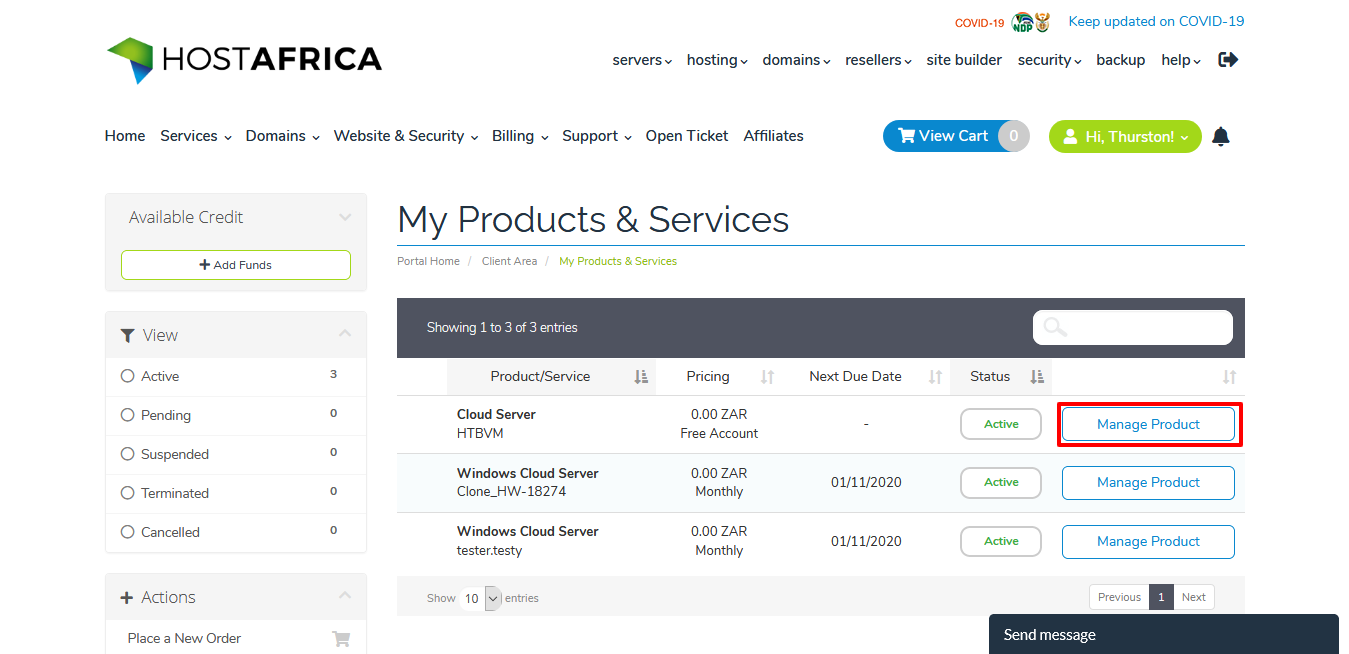Click the 'Showing 1 to 3 of 3 entries' text

point(502,327)
